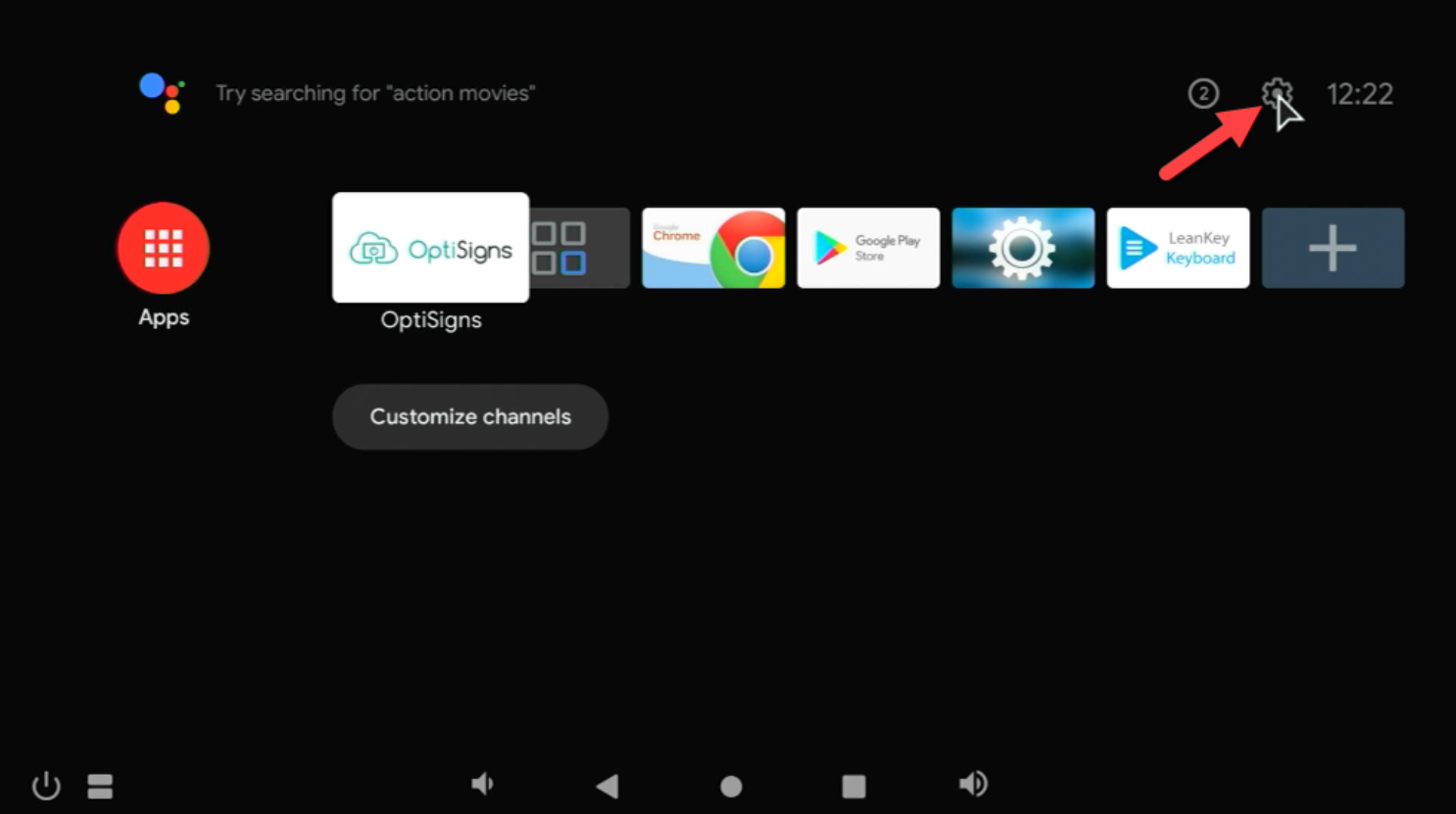Screen dimensions: 1456x814
Task: Add a favorite app with plus tile
Action: 1333,248
